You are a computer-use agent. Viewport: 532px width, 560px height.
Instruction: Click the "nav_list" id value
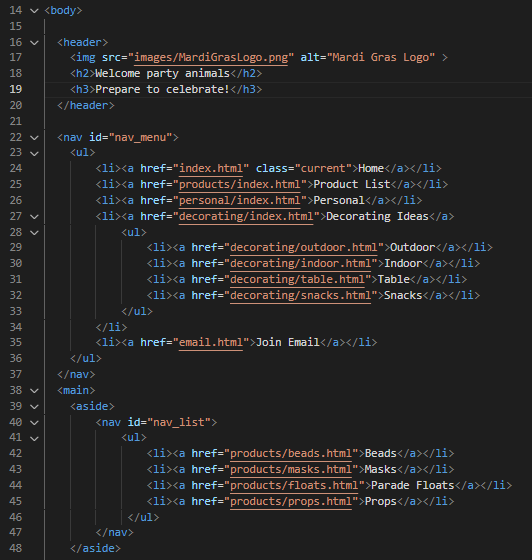point(179,422)
